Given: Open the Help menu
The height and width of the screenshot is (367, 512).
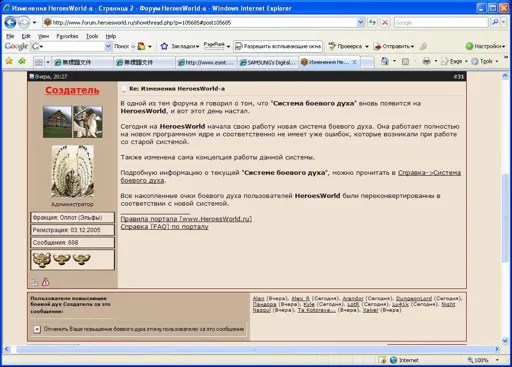Looking at the screenshot, I should 111,36.
